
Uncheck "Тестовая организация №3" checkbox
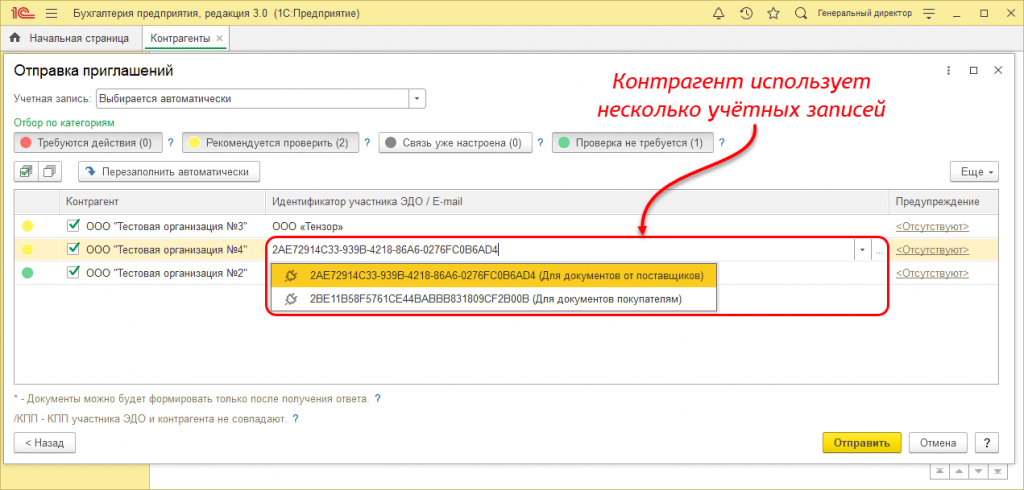click(x=73, y=226)
